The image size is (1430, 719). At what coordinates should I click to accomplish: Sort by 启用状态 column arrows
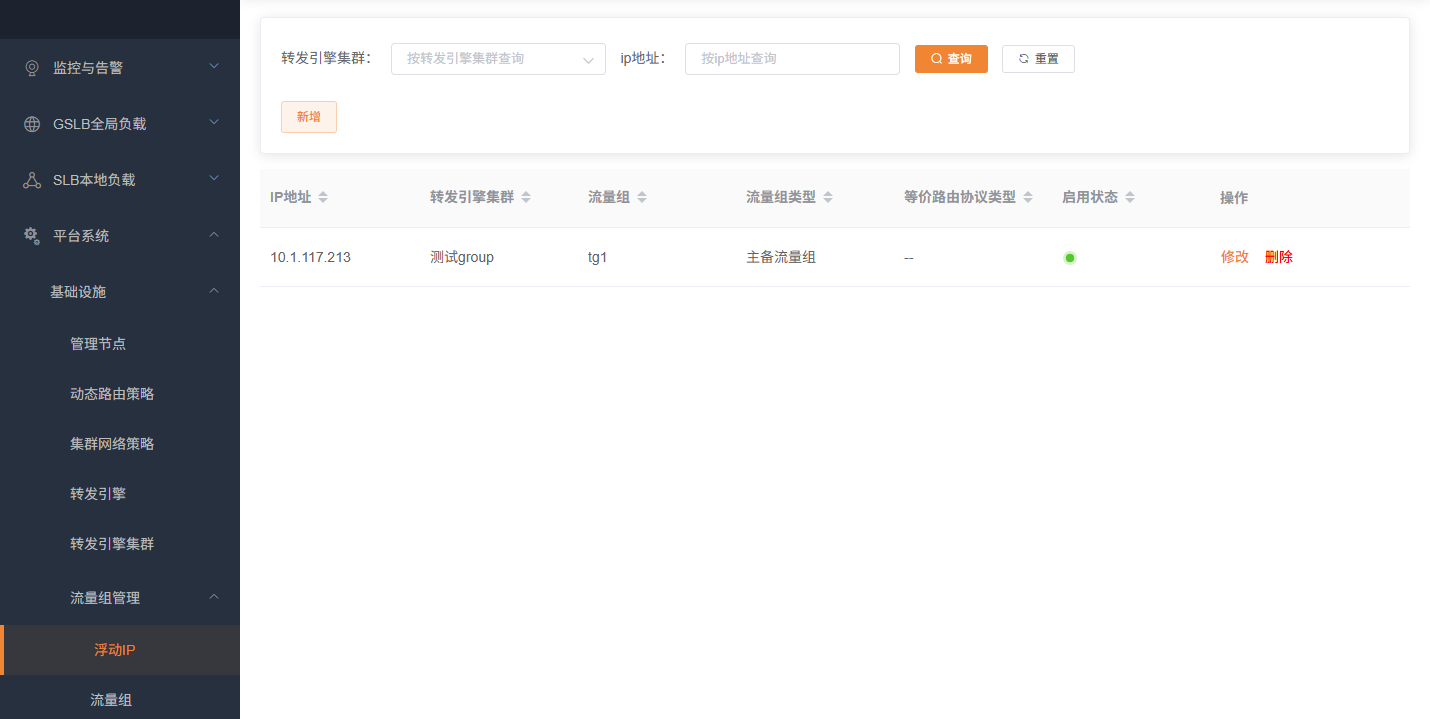[x=1130, y=198]
